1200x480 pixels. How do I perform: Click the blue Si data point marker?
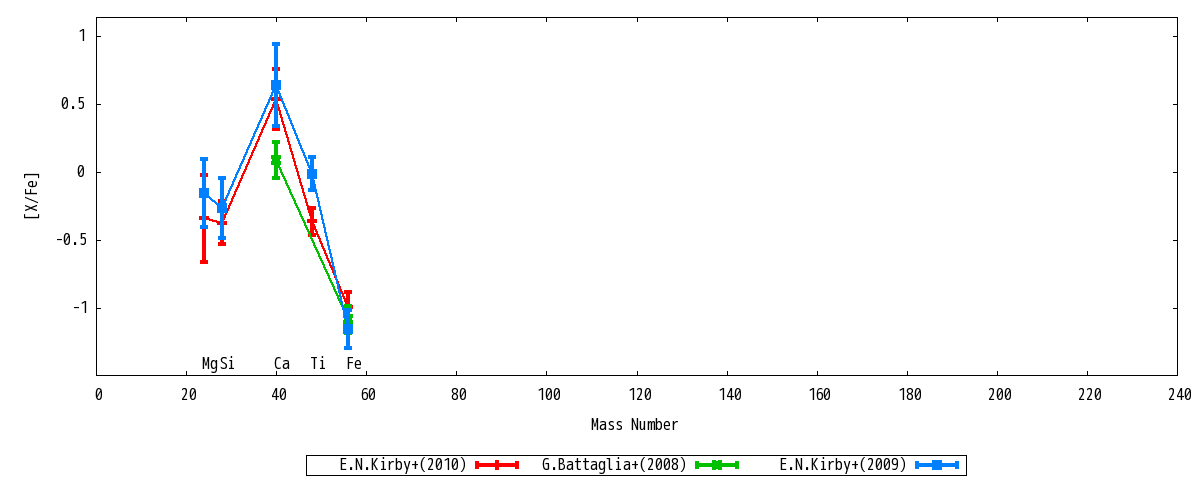coord(222,208)
